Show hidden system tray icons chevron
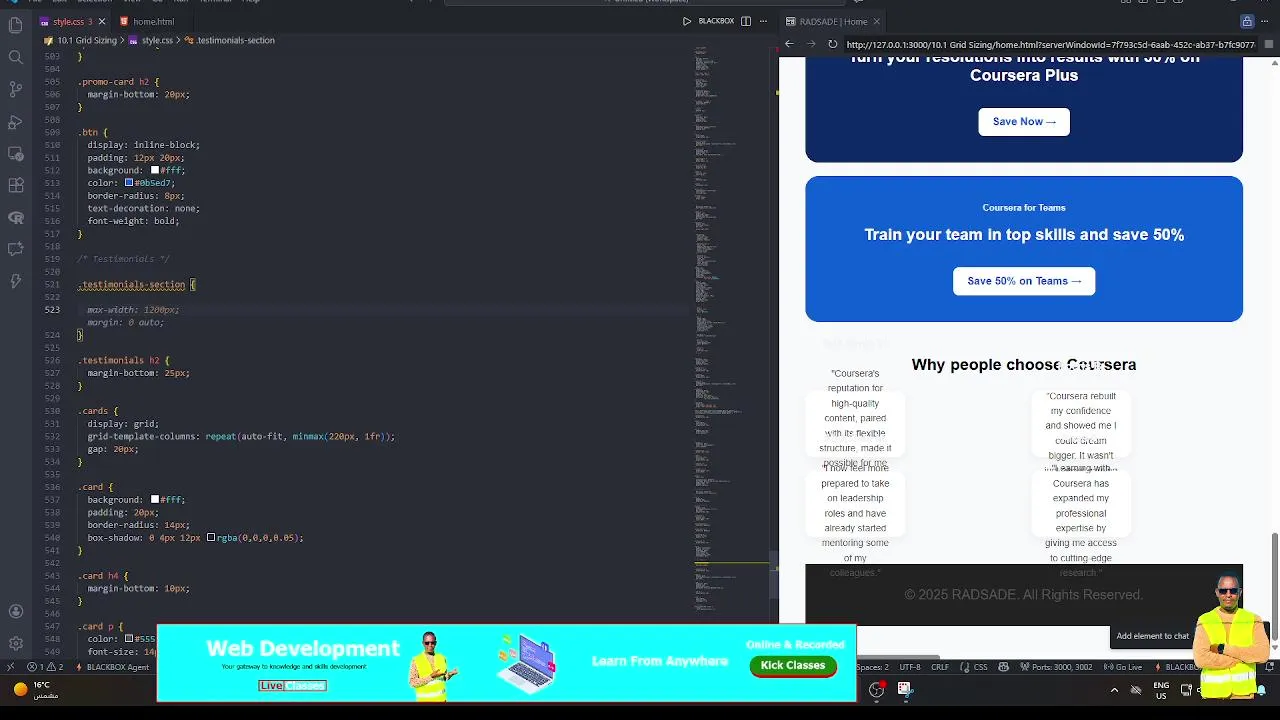 pos(1114,689)
